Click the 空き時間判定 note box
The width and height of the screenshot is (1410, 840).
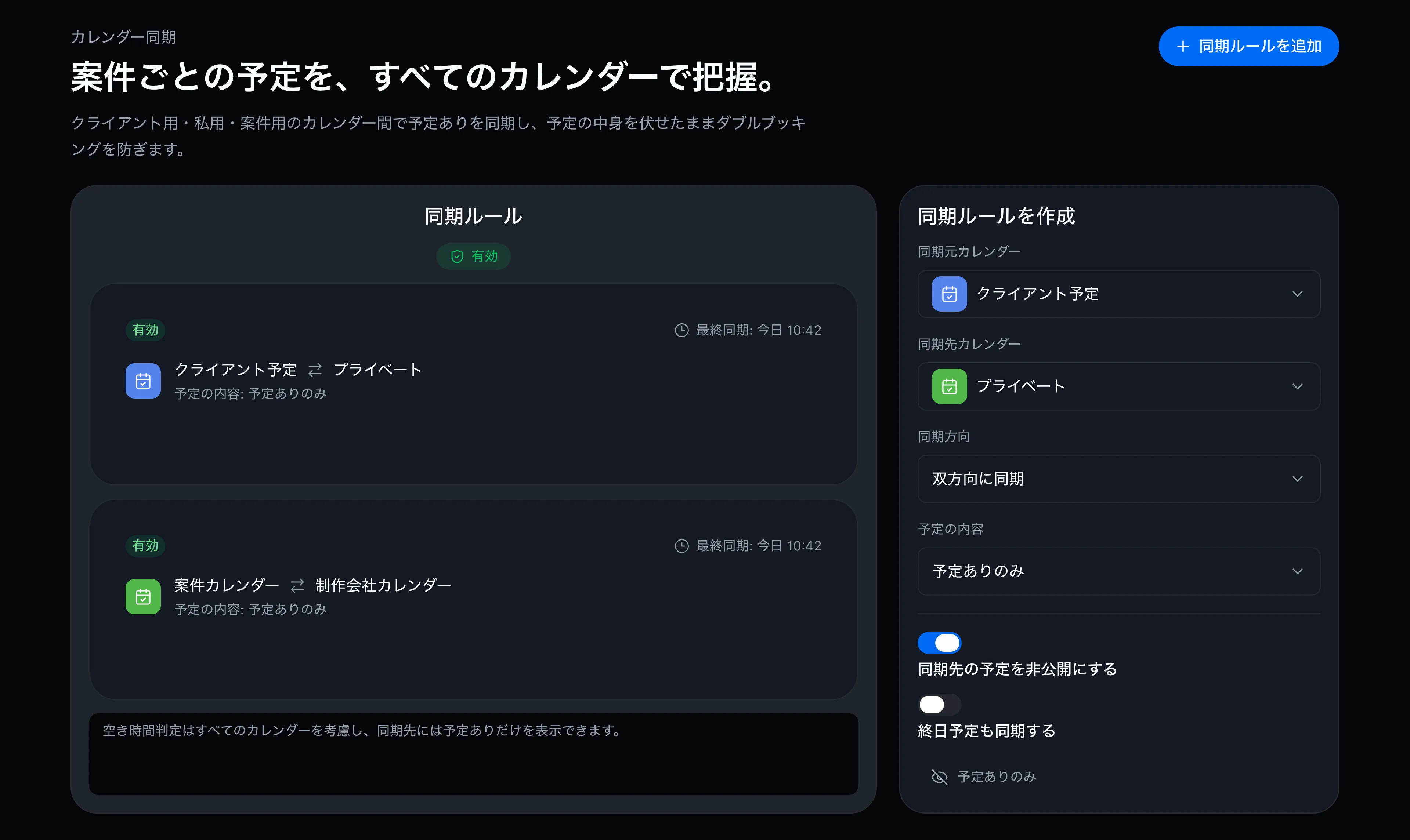[x=473, y=754]
